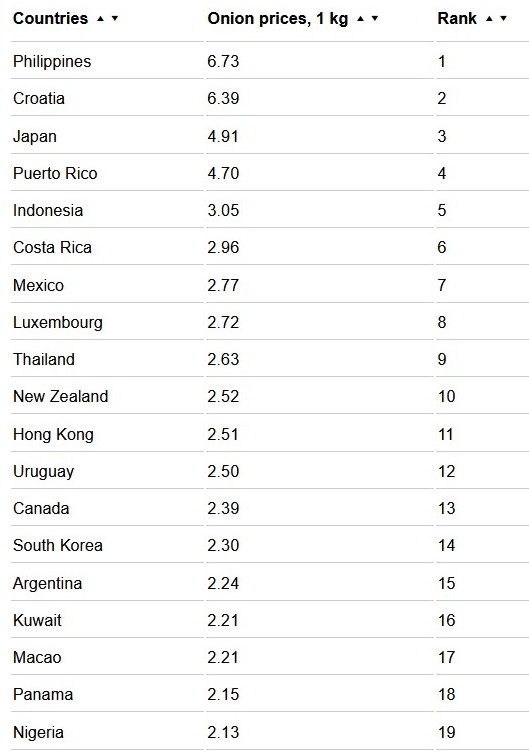Screen dimensions: 529x756
Task: Select the Croatia country cell
Action: tap(39, 98)
